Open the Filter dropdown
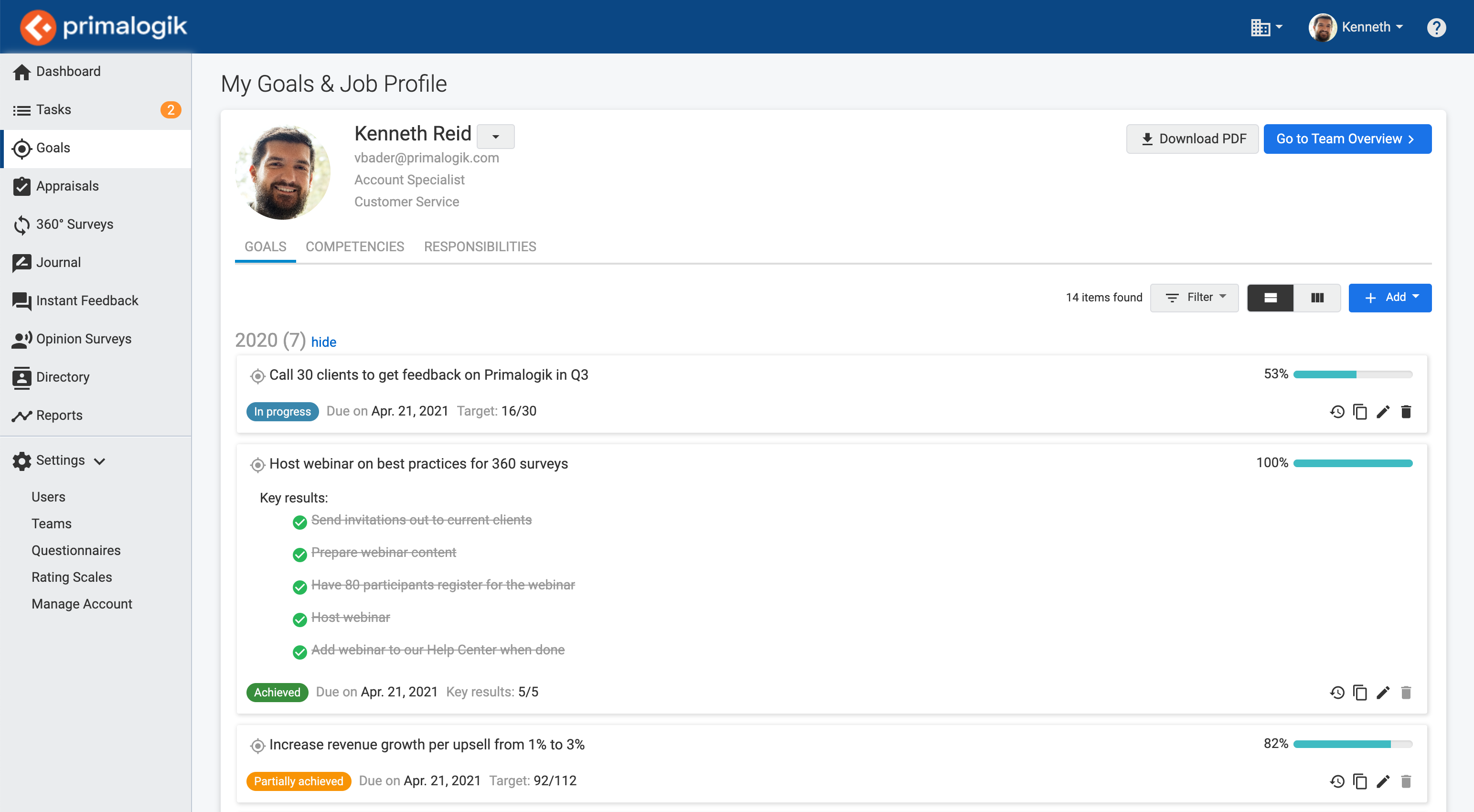Screen dimensions: 1474x812 (x=1194, y=297)
